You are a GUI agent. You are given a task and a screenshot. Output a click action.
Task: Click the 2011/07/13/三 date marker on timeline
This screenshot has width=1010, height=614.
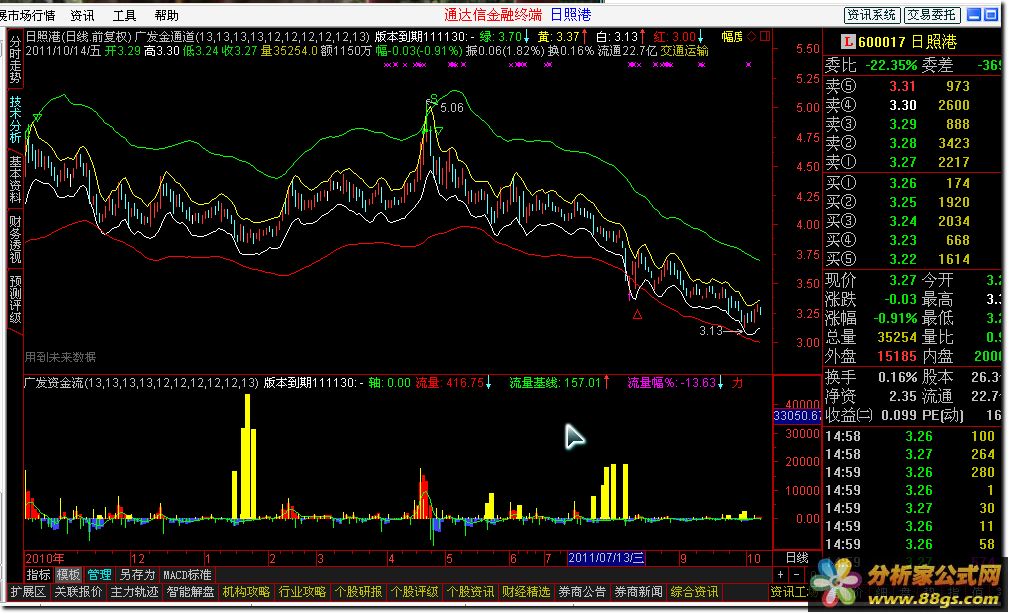click(x=606, y=558)
